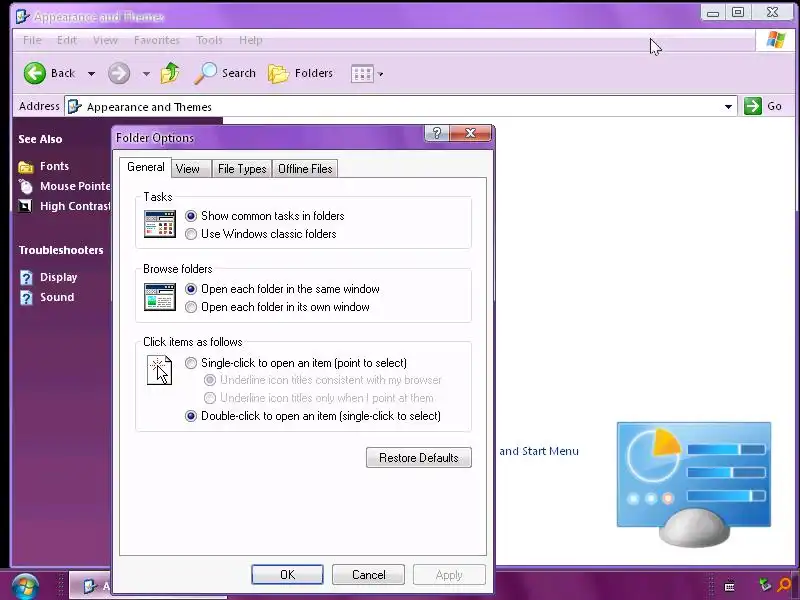Click the Appearance and Themes address bar icon
The width and height of the screenshot is (800, 600).
click(74, 106)
